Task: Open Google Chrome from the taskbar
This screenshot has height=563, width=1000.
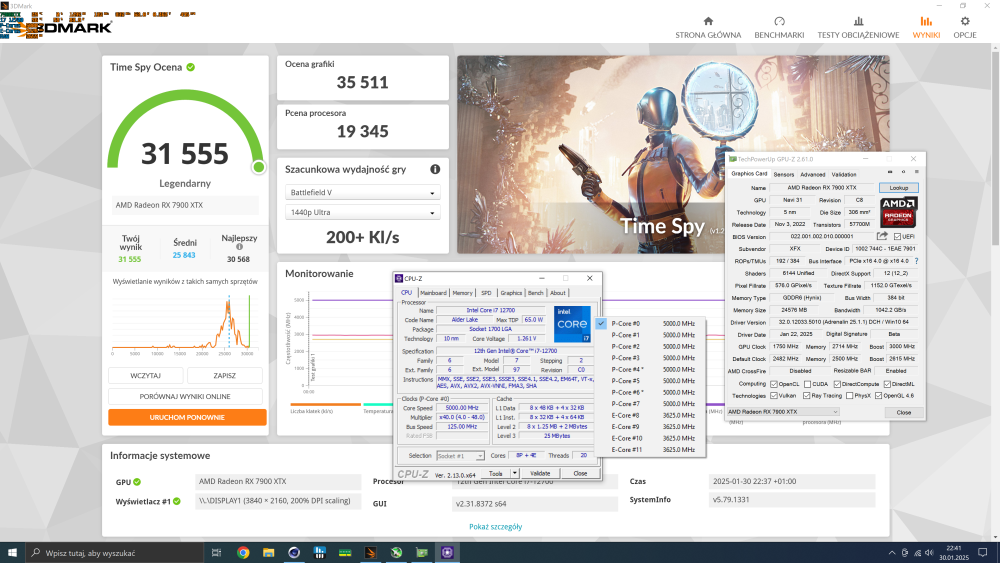Action: pyautogui.click(x=243, y=552)
